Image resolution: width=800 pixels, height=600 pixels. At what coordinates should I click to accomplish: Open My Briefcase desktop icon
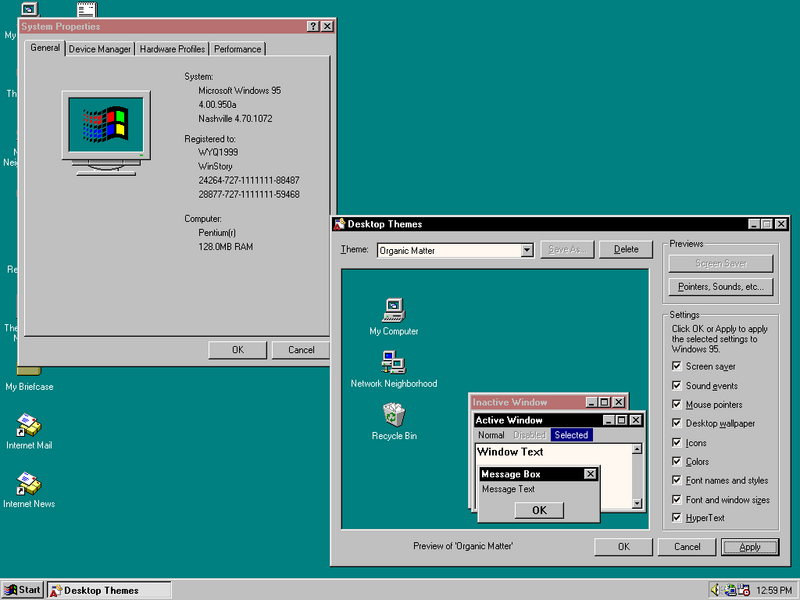29,372
